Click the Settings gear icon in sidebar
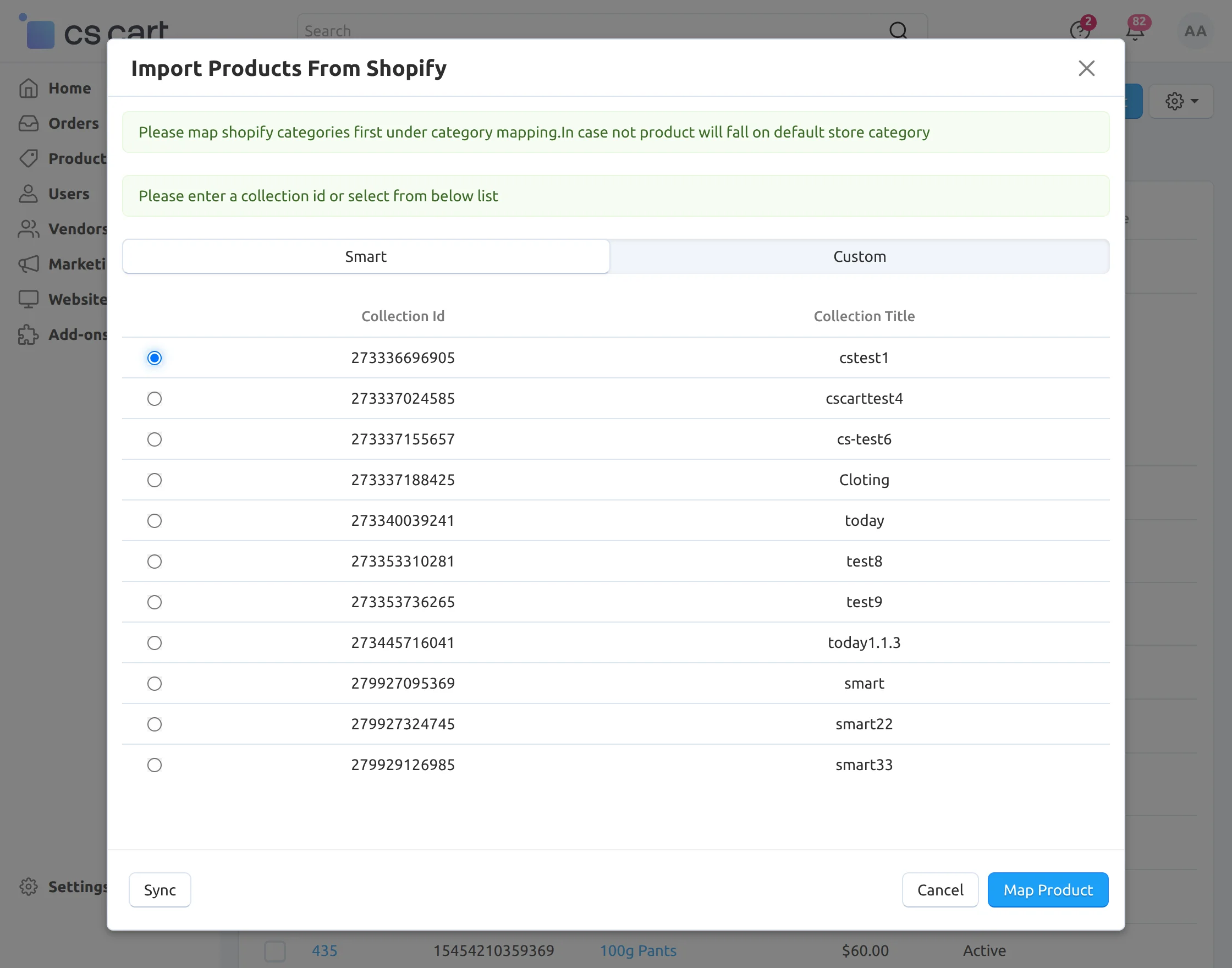 click(29, 887)
